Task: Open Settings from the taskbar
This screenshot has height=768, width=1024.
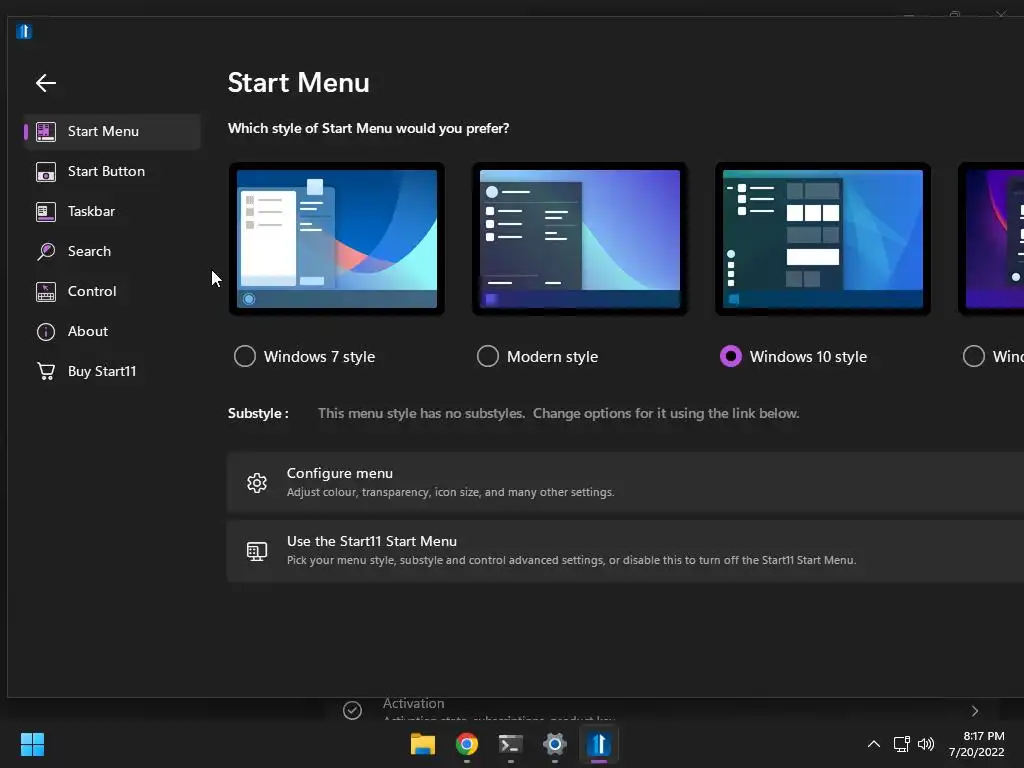Action: click(x=554, y=744)
